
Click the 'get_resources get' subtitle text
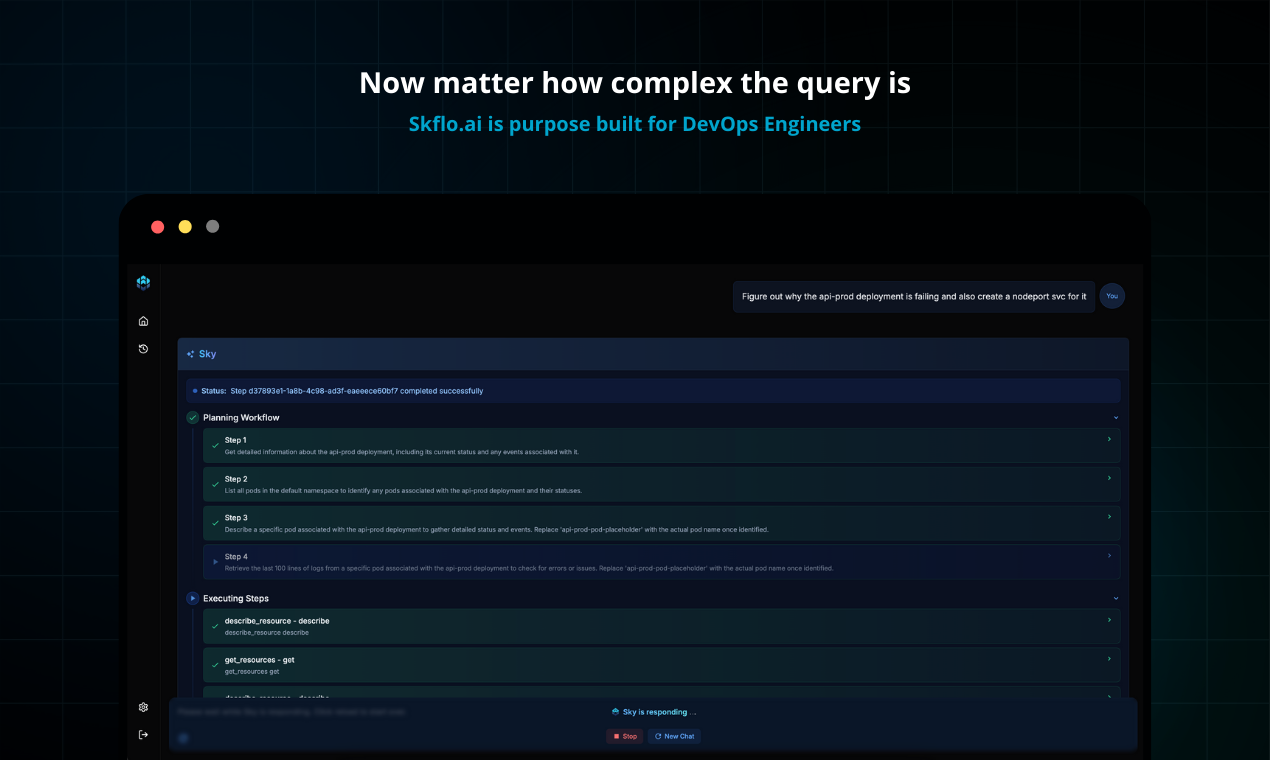[252, 672]
